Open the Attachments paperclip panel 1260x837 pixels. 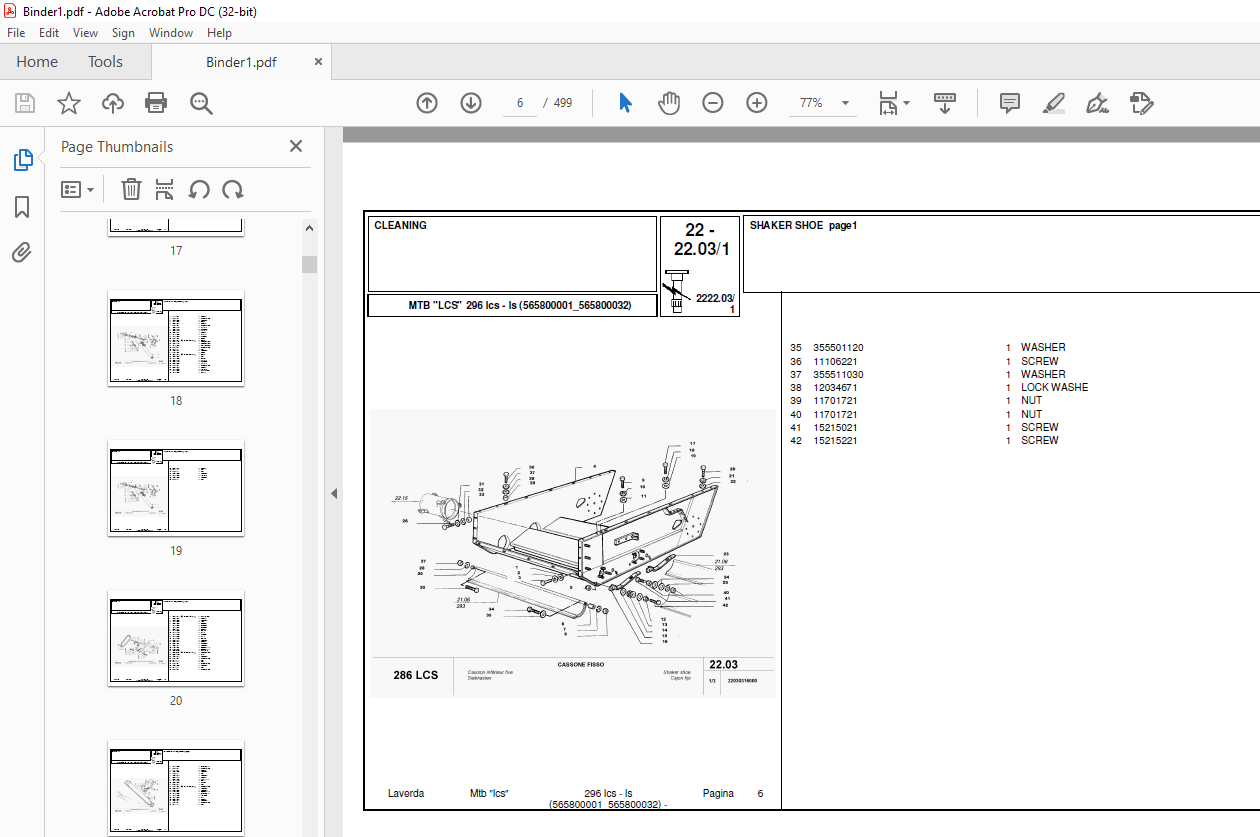[x=22, y=253]
